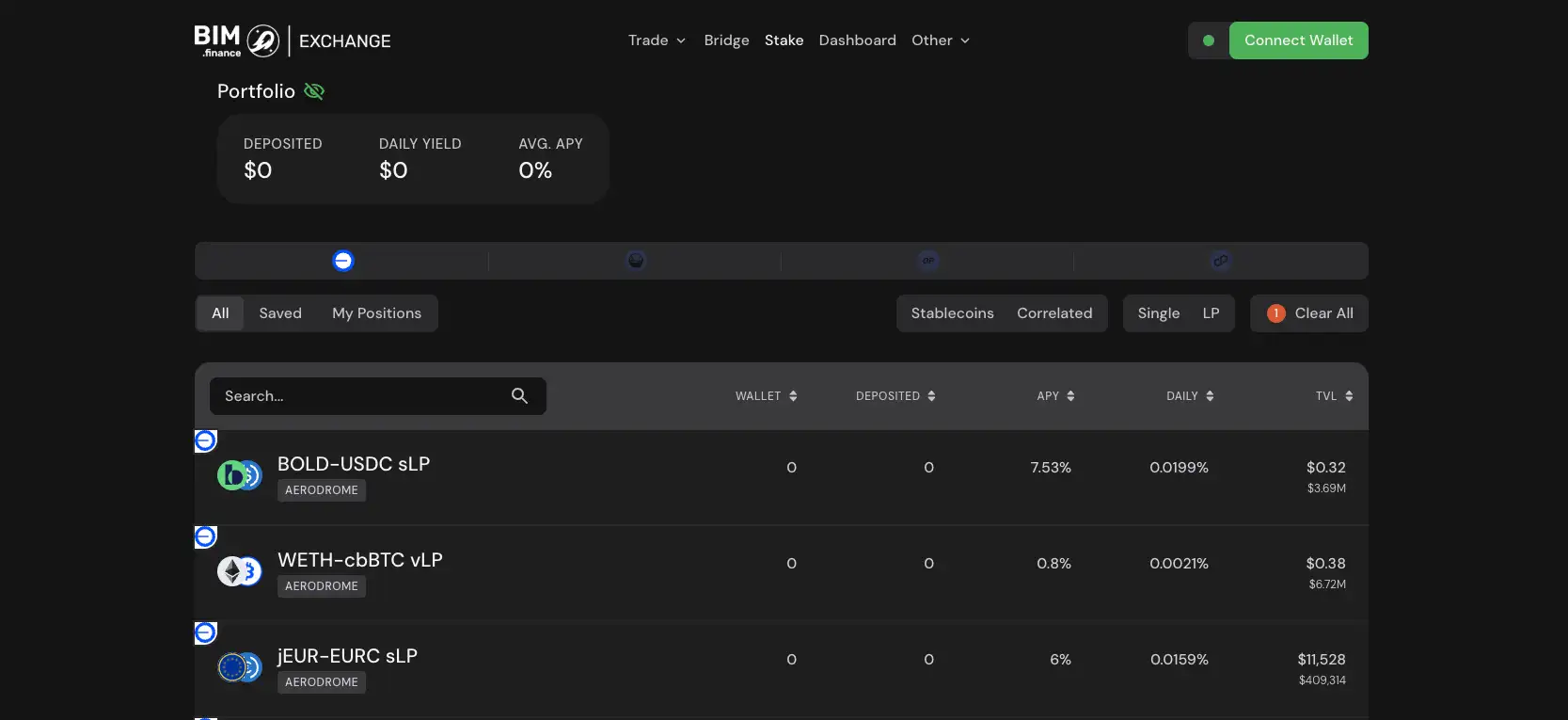The height and width of the screenshot is (720, 1568).
Task: Sort vaults by APY column
Action: click(1055, 396)
